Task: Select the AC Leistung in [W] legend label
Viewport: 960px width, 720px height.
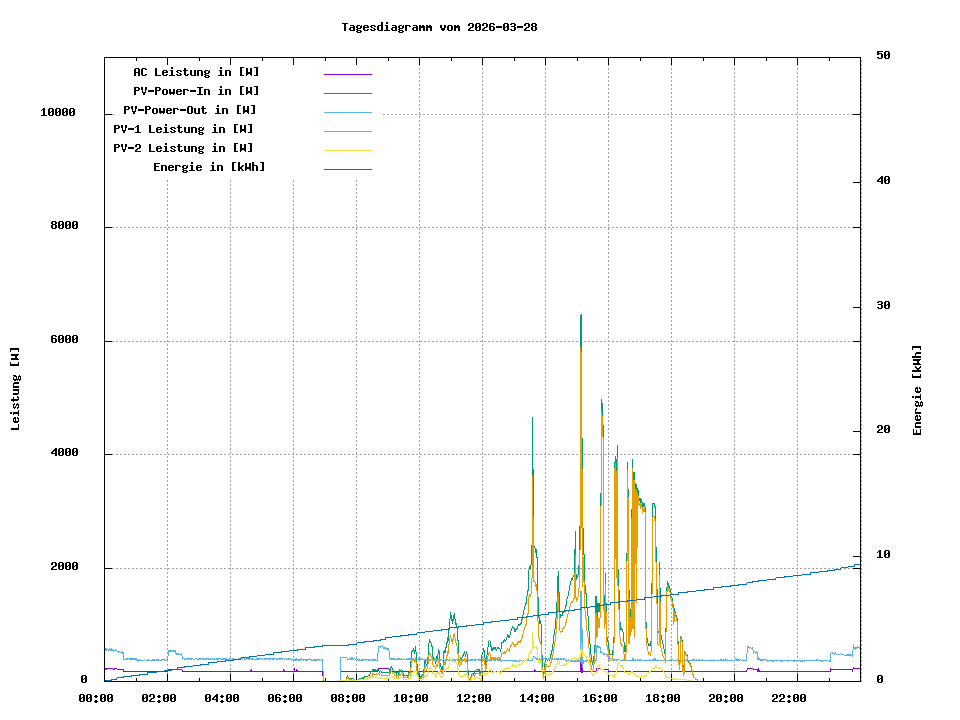Action: tap(196, 72)
